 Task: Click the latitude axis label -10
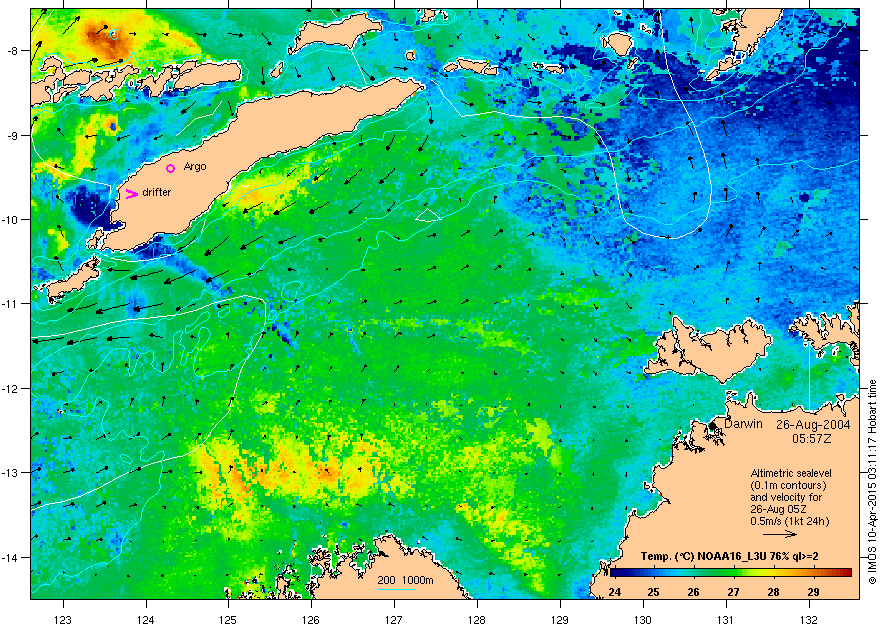point(10,219)
